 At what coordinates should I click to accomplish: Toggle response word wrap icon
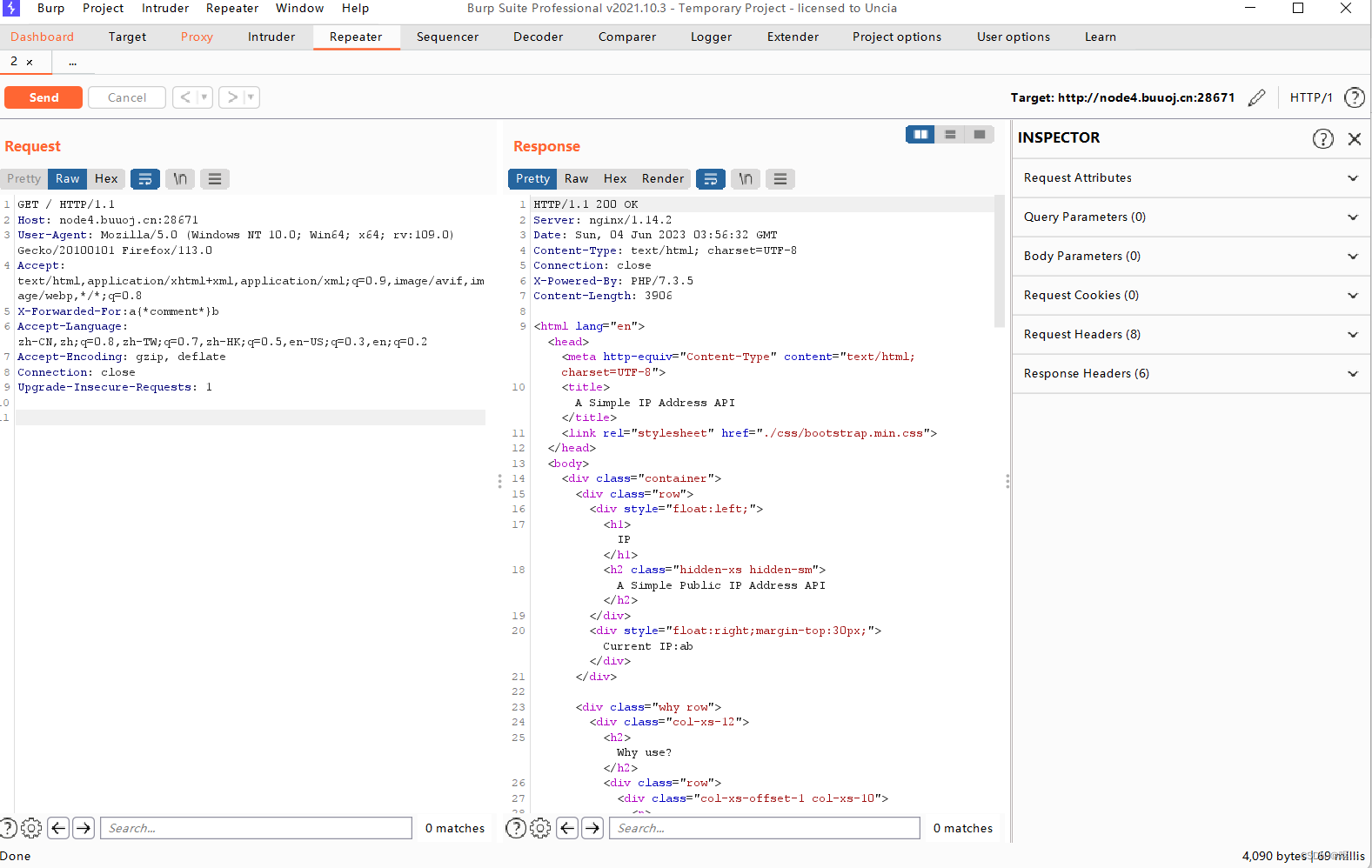(711, 178)
